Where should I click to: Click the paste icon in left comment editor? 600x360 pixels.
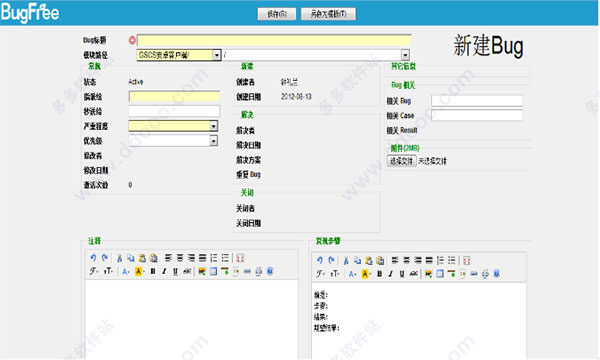coord(142,258)
